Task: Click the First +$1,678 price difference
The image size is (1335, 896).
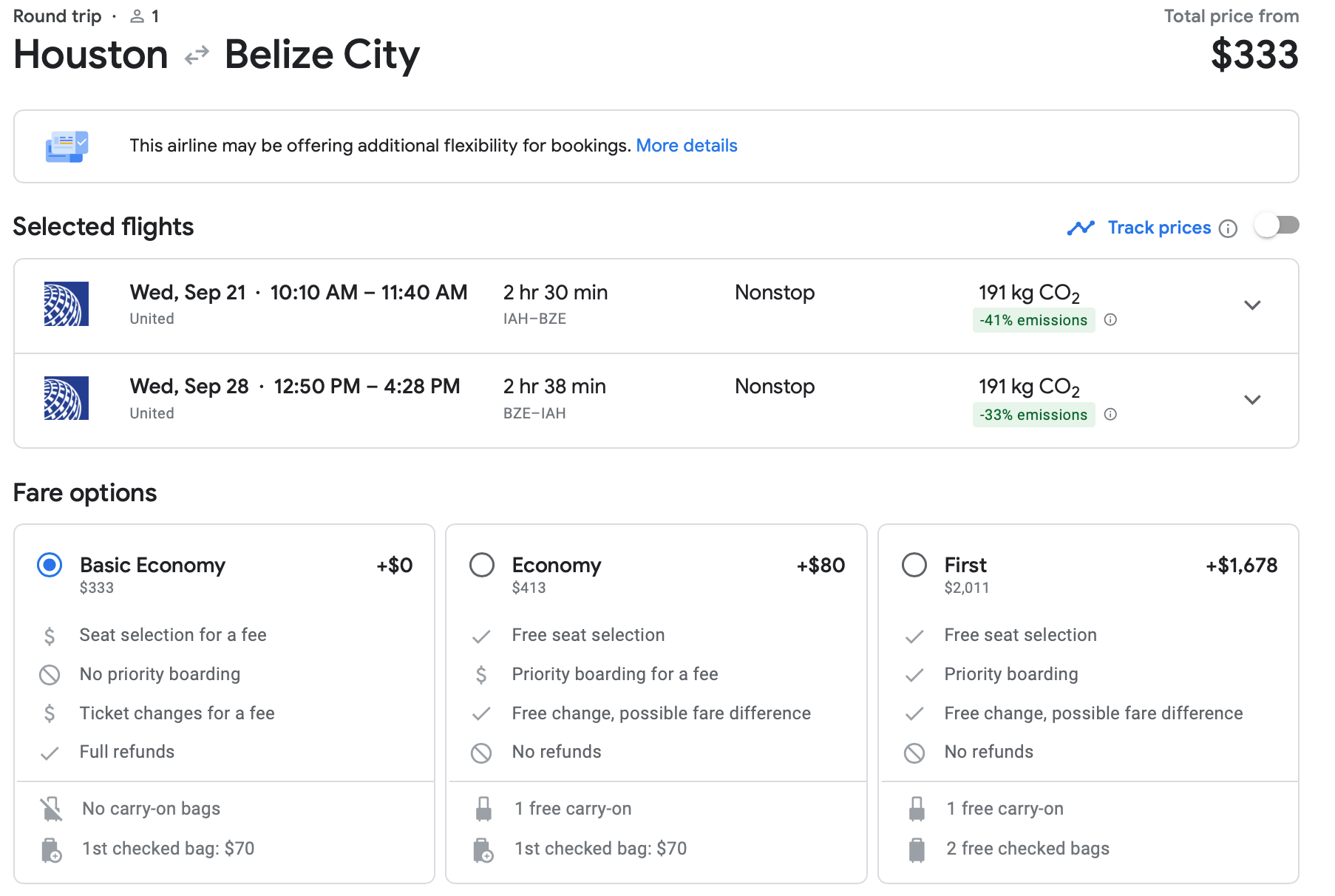Action: pyautogui.click(x=1242, y=566)
